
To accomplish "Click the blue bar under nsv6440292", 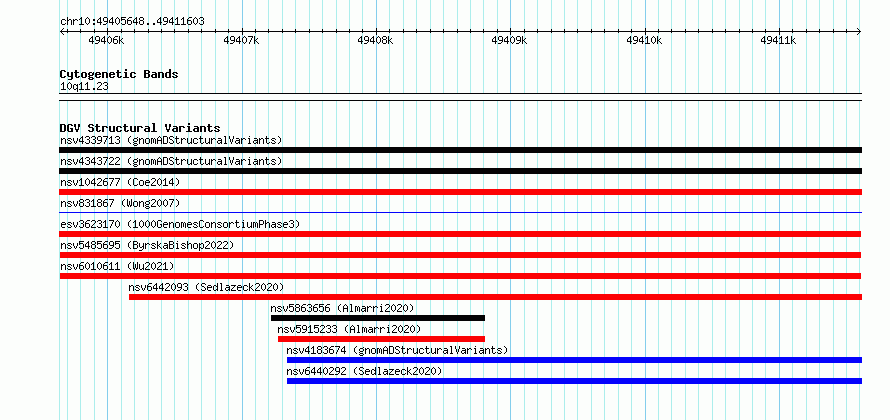I will [574, 381].
